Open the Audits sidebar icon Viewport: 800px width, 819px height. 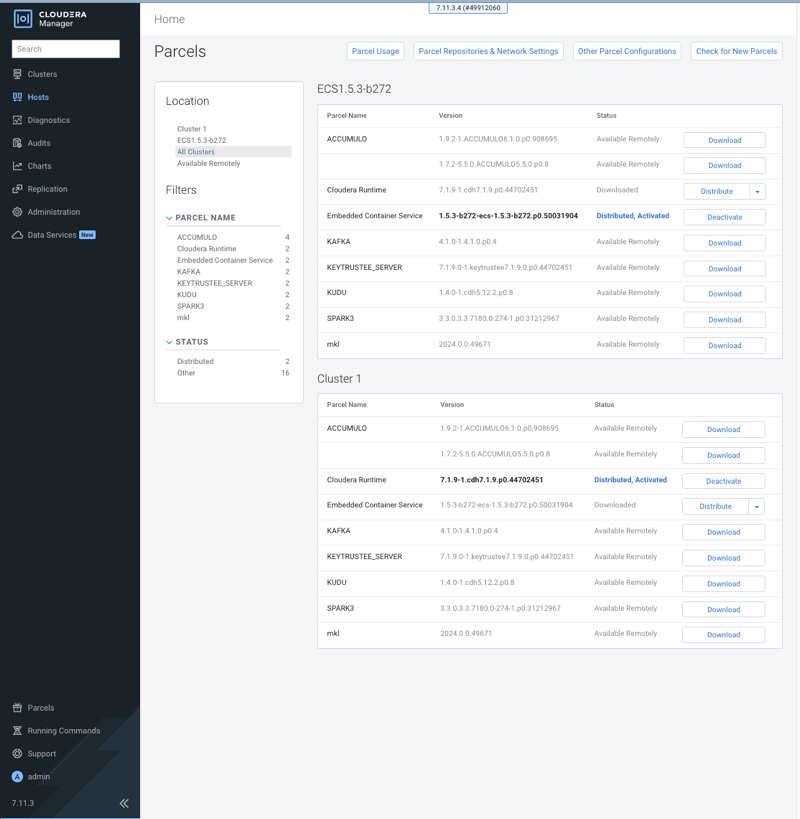tap(17, 143)
